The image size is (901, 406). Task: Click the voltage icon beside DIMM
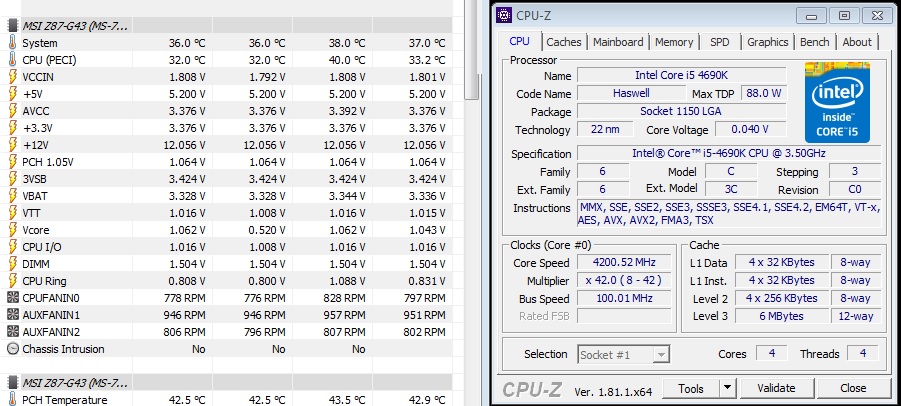[x=13, y=264]
